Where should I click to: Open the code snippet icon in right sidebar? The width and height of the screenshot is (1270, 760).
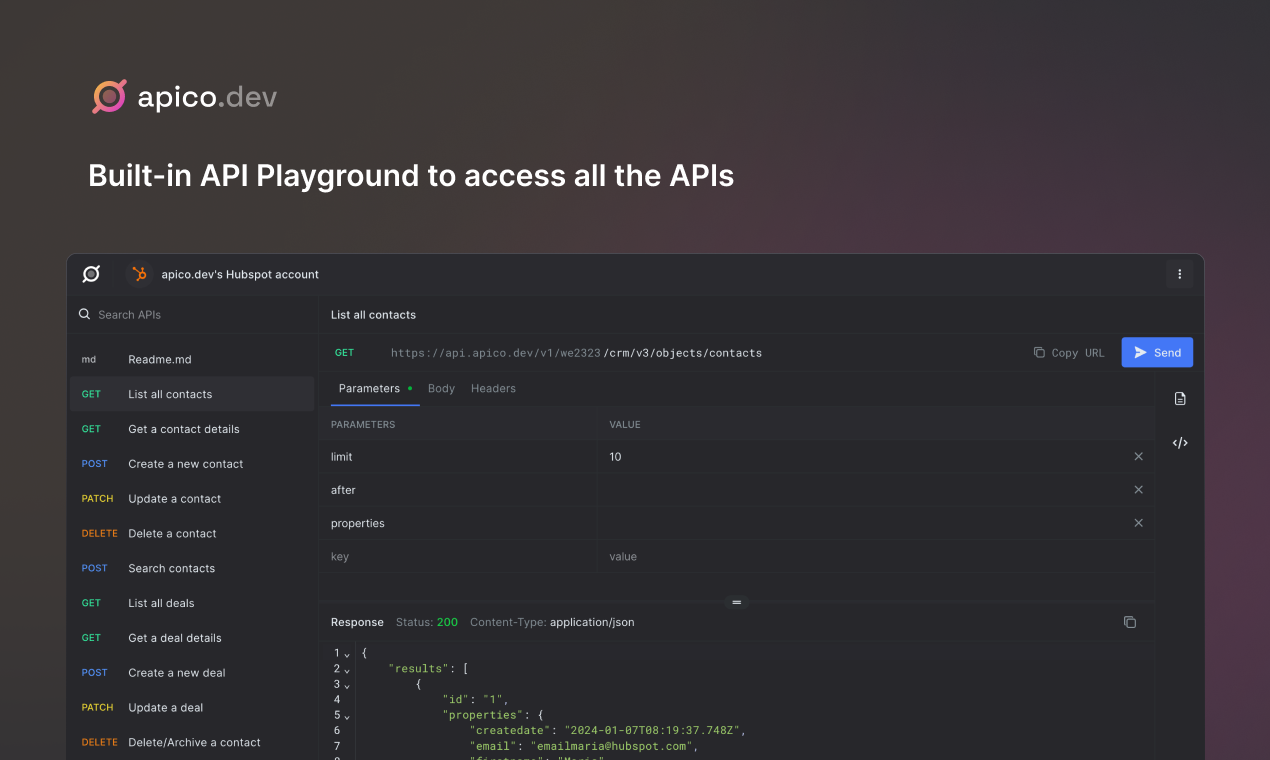[1180, 442]
